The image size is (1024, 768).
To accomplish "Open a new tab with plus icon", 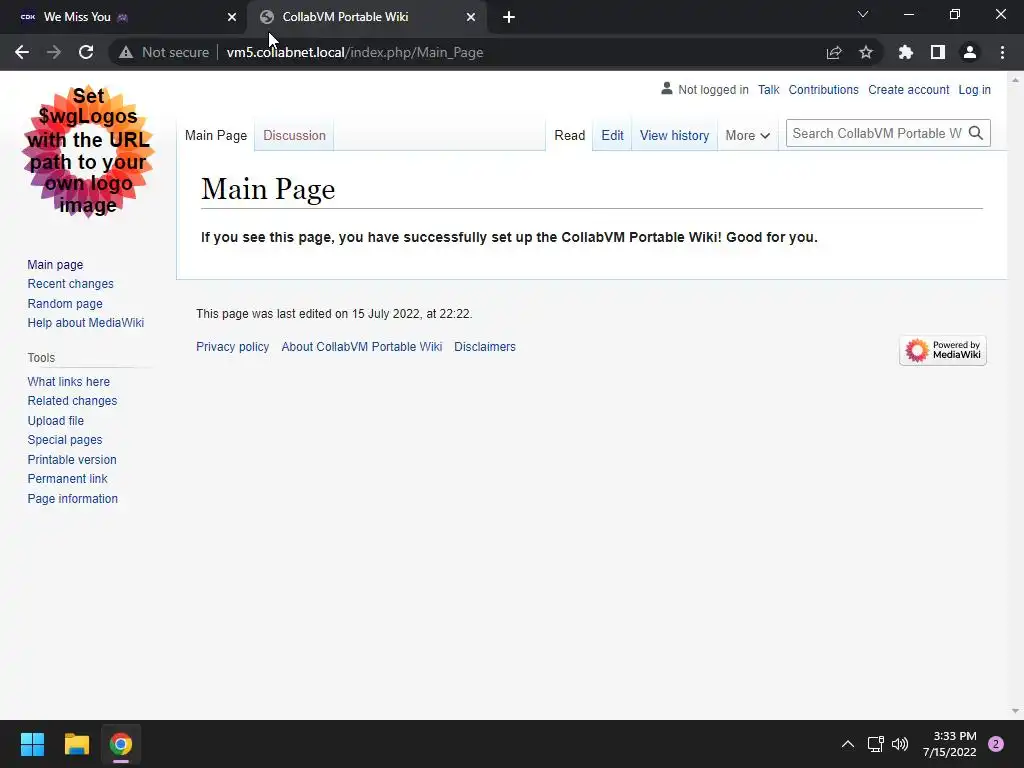I will tap(509, 17).
